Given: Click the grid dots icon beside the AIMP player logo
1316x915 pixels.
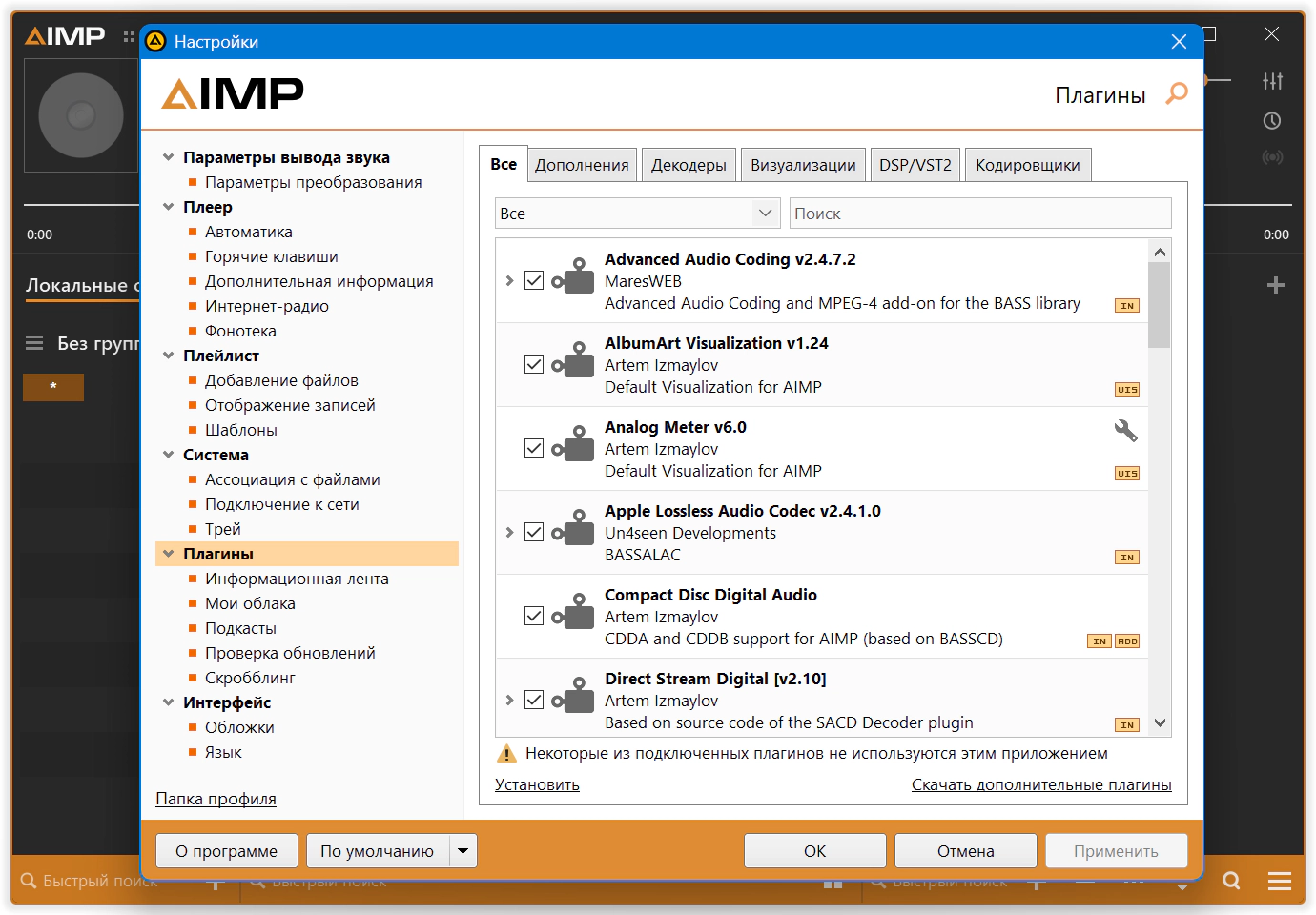Looking at the screenshot, I should point(129,36).
